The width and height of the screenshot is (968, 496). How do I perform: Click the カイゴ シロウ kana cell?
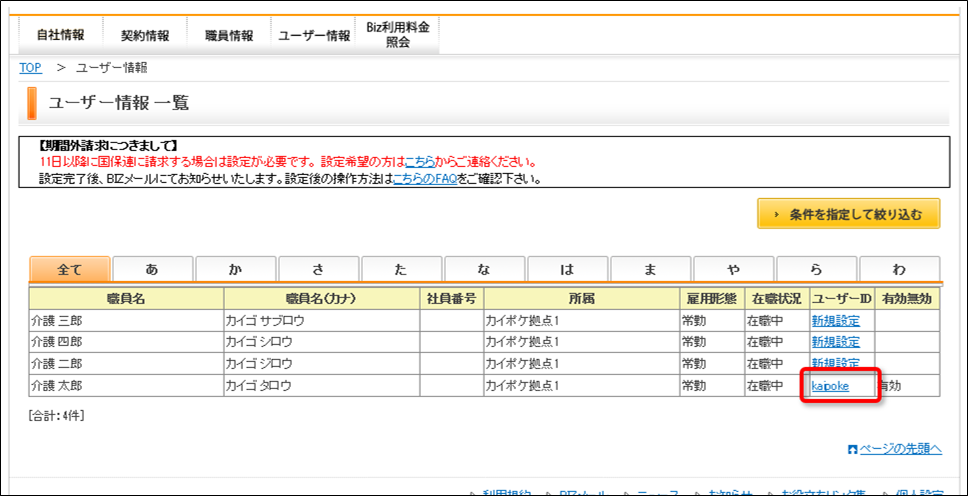[322, 342]
